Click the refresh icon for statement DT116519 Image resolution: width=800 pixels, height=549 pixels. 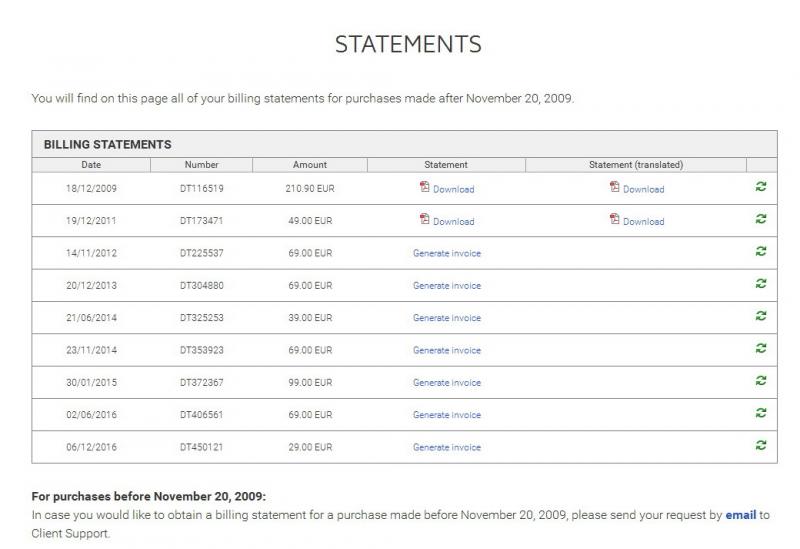tap(761, 187)
